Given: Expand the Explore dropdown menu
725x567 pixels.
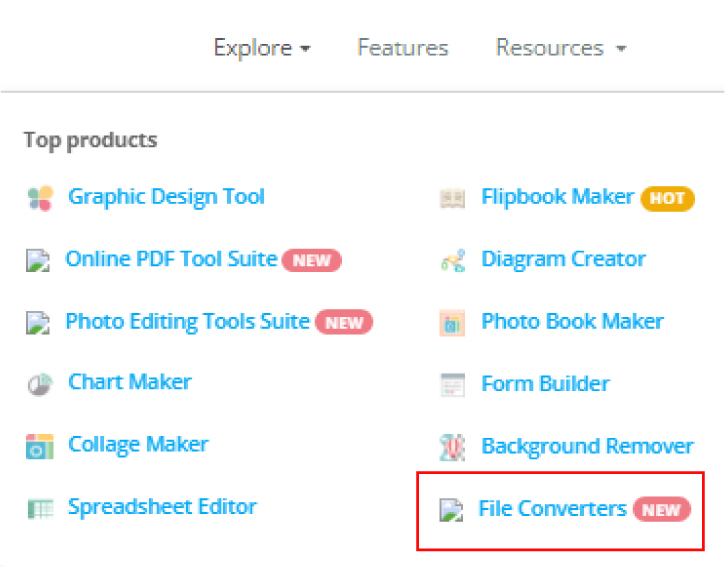Looking at the screenshot, I should pyautogui.click(x=262, y=48).
